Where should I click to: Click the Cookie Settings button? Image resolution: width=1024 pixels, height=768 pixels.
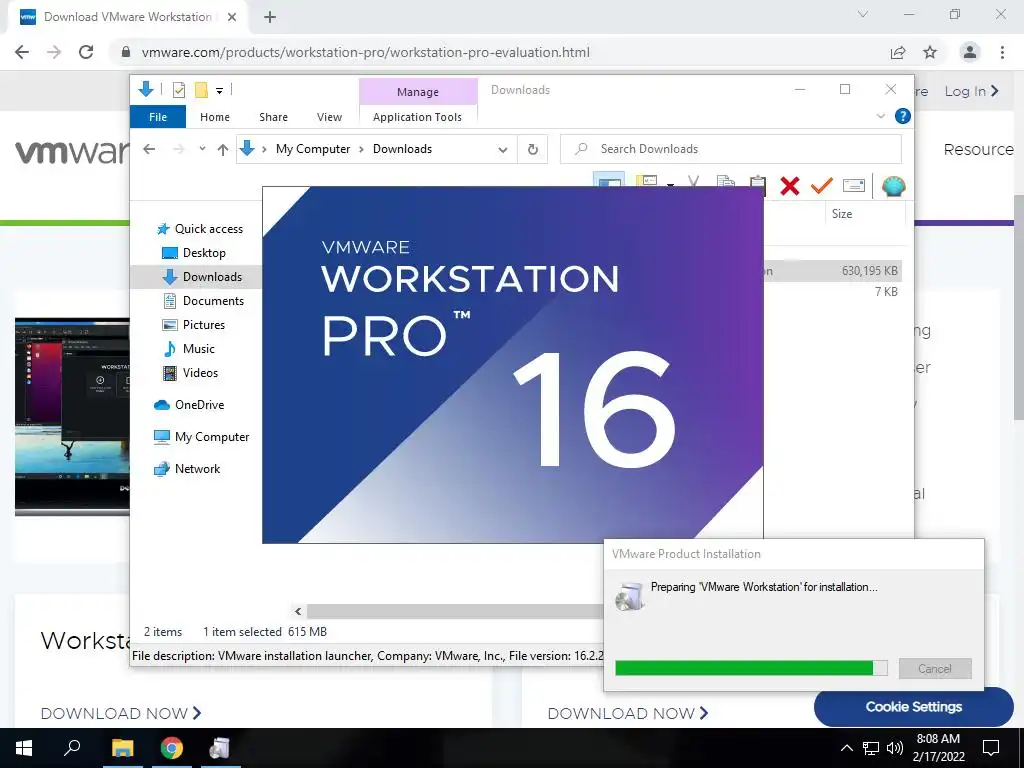(x=913, y=707)
